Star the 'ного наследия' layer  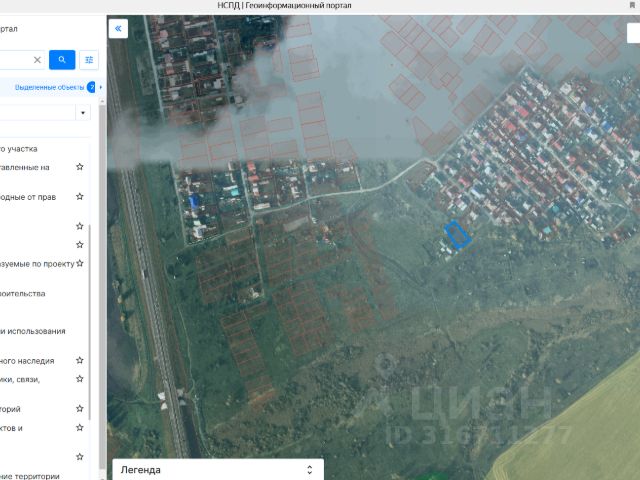80,360
